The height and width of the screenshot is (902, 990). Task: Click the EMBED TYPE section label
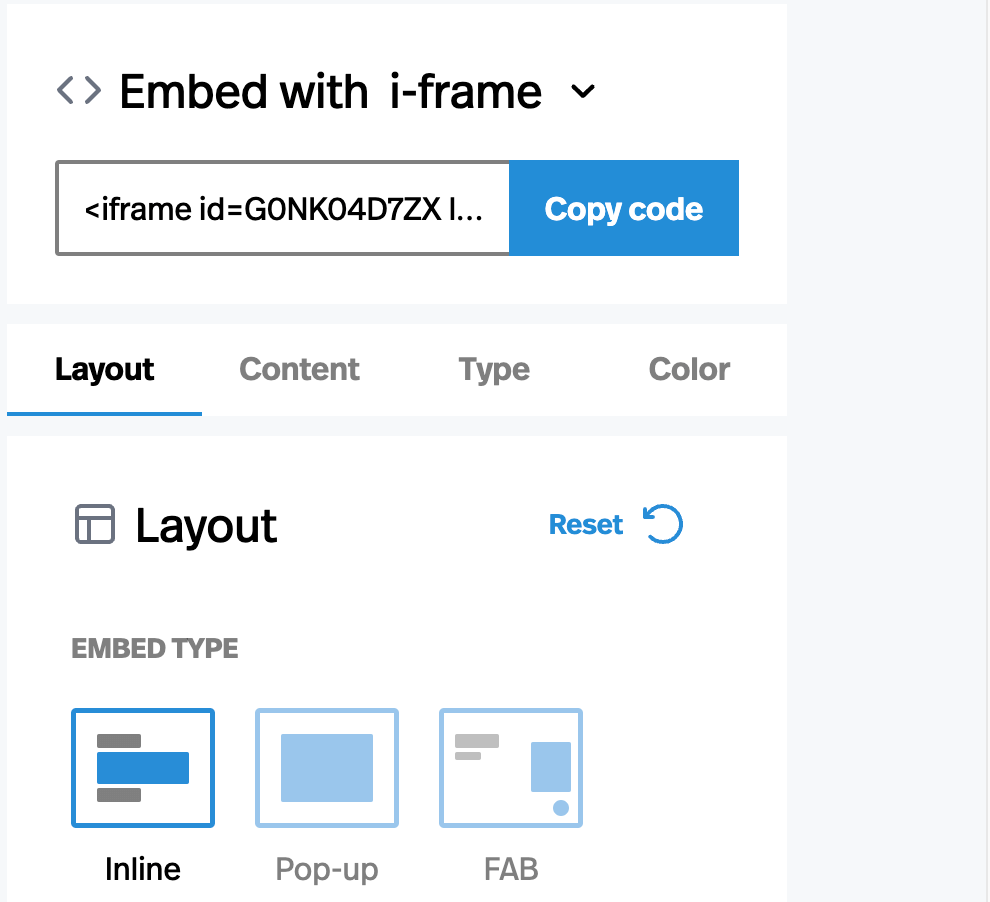[x=155, y=648]
